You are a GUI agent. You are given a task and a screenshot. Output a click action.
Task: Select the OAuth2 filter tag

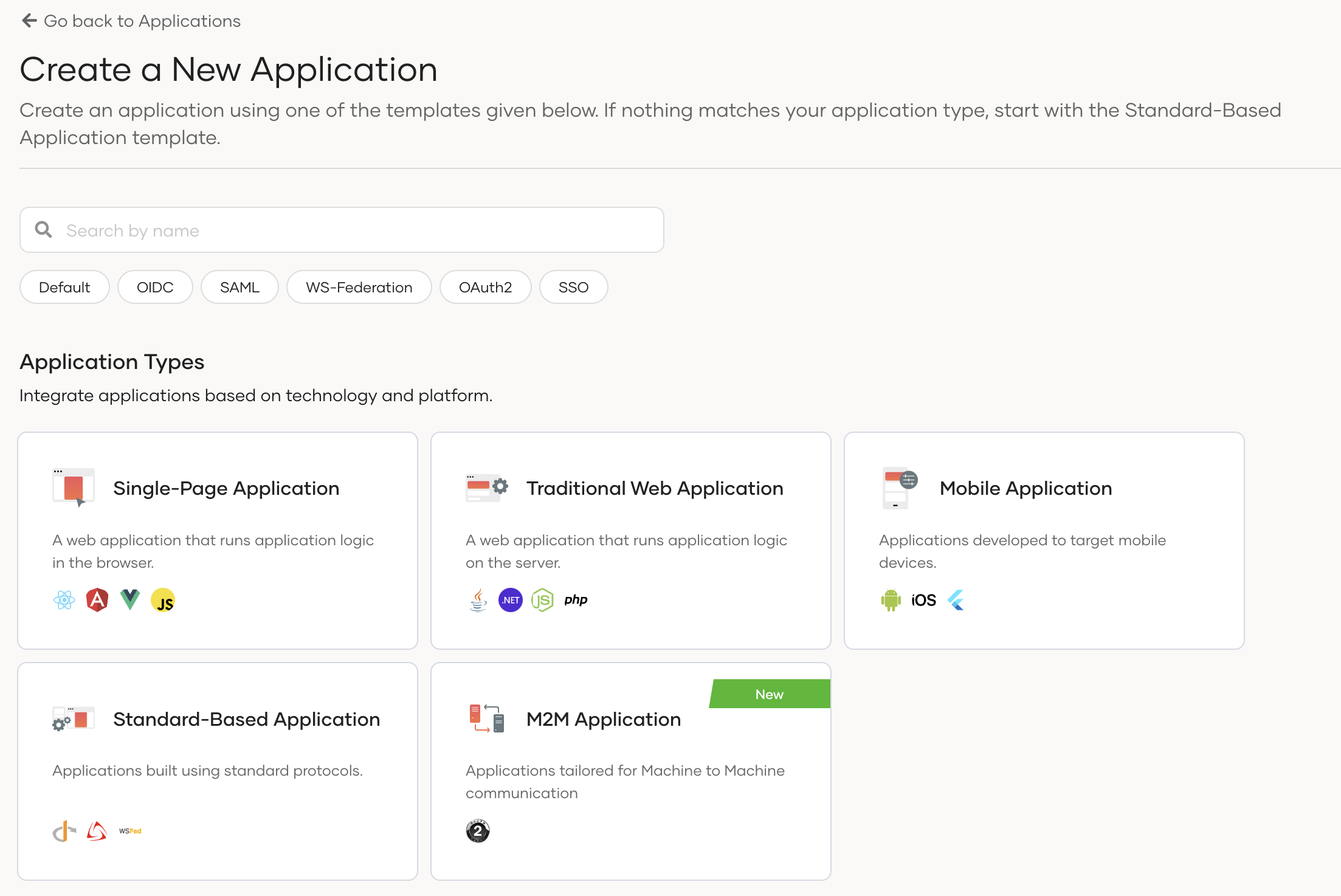(485, 287)
